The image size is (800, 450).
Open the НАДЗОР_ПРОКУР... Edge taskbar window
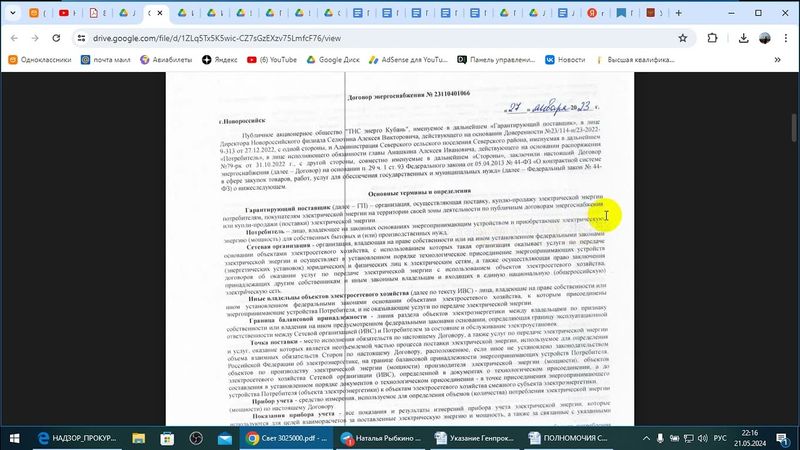(x=78, y=438)
